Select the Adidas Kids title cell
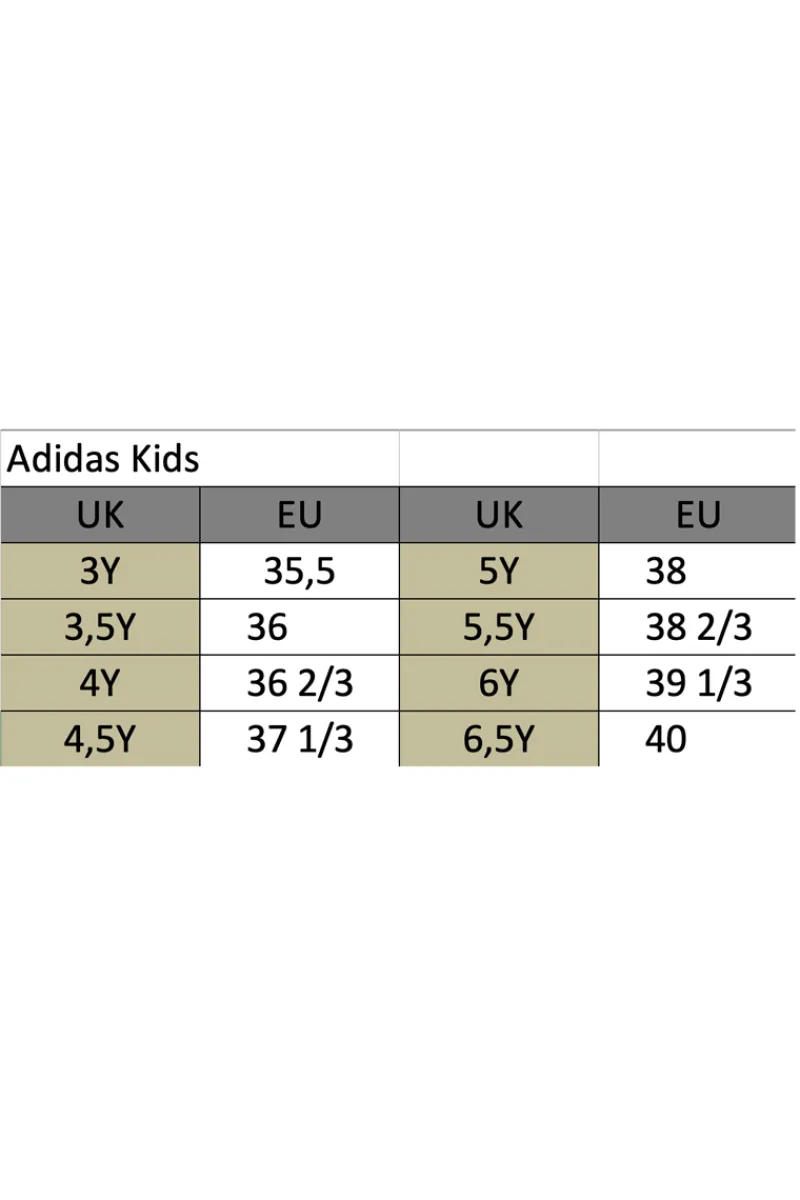 point(200,459)
